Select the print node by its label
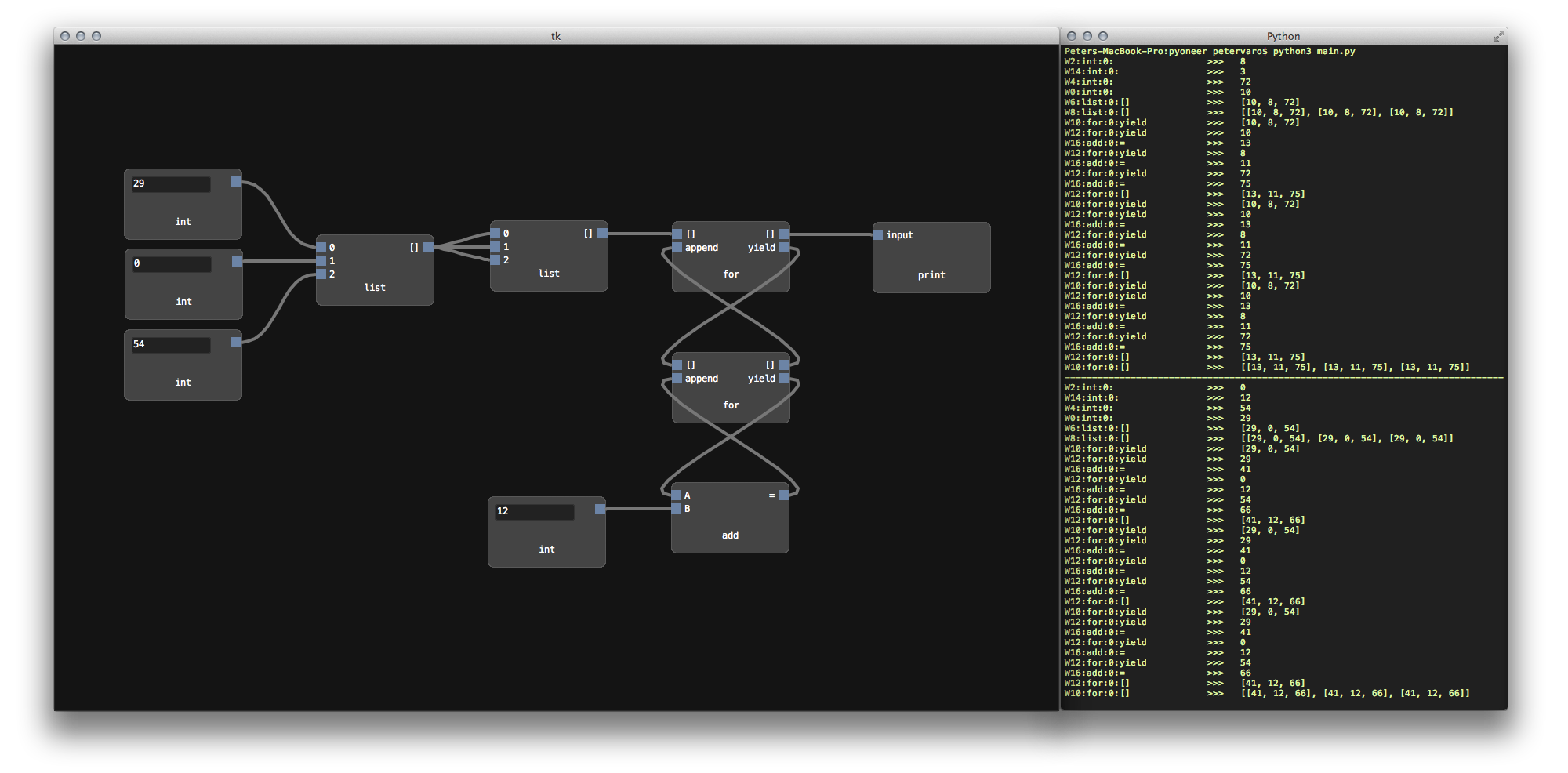The height and width of the screenshot is (773, 1568). tap(931, 275)
